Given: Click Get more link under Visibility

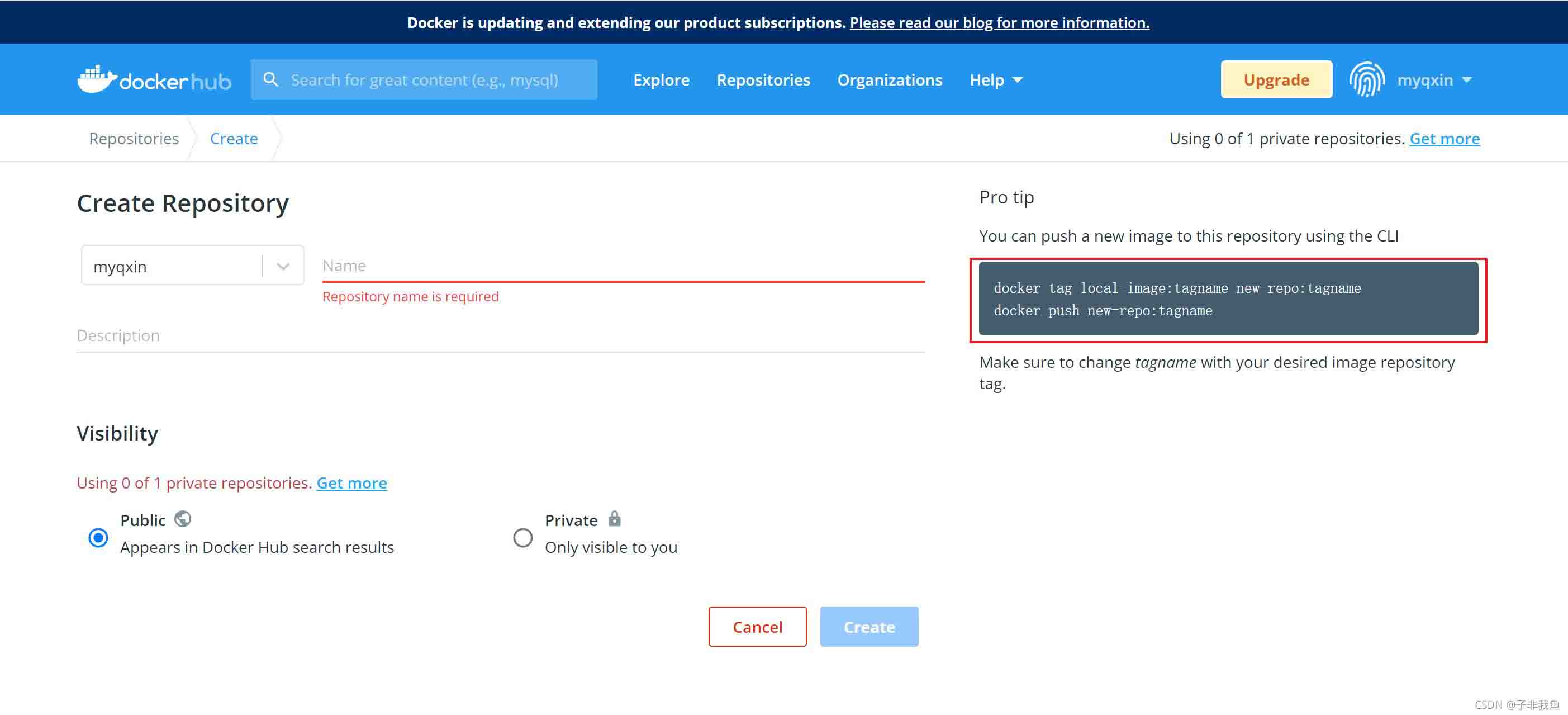Looking at the screenshot, I should (352, 482).
